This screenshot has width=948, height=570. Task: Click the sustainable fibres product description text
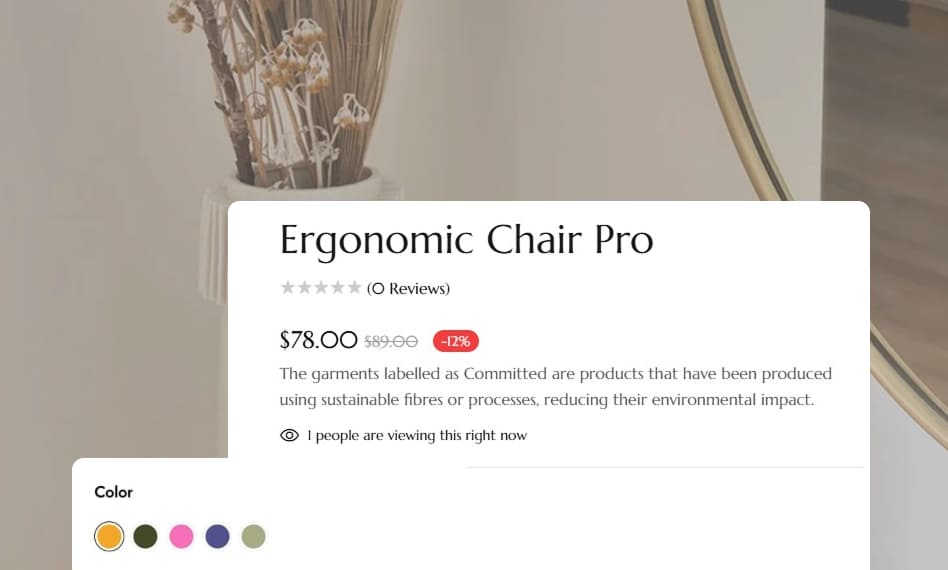[x=555, y=387]
